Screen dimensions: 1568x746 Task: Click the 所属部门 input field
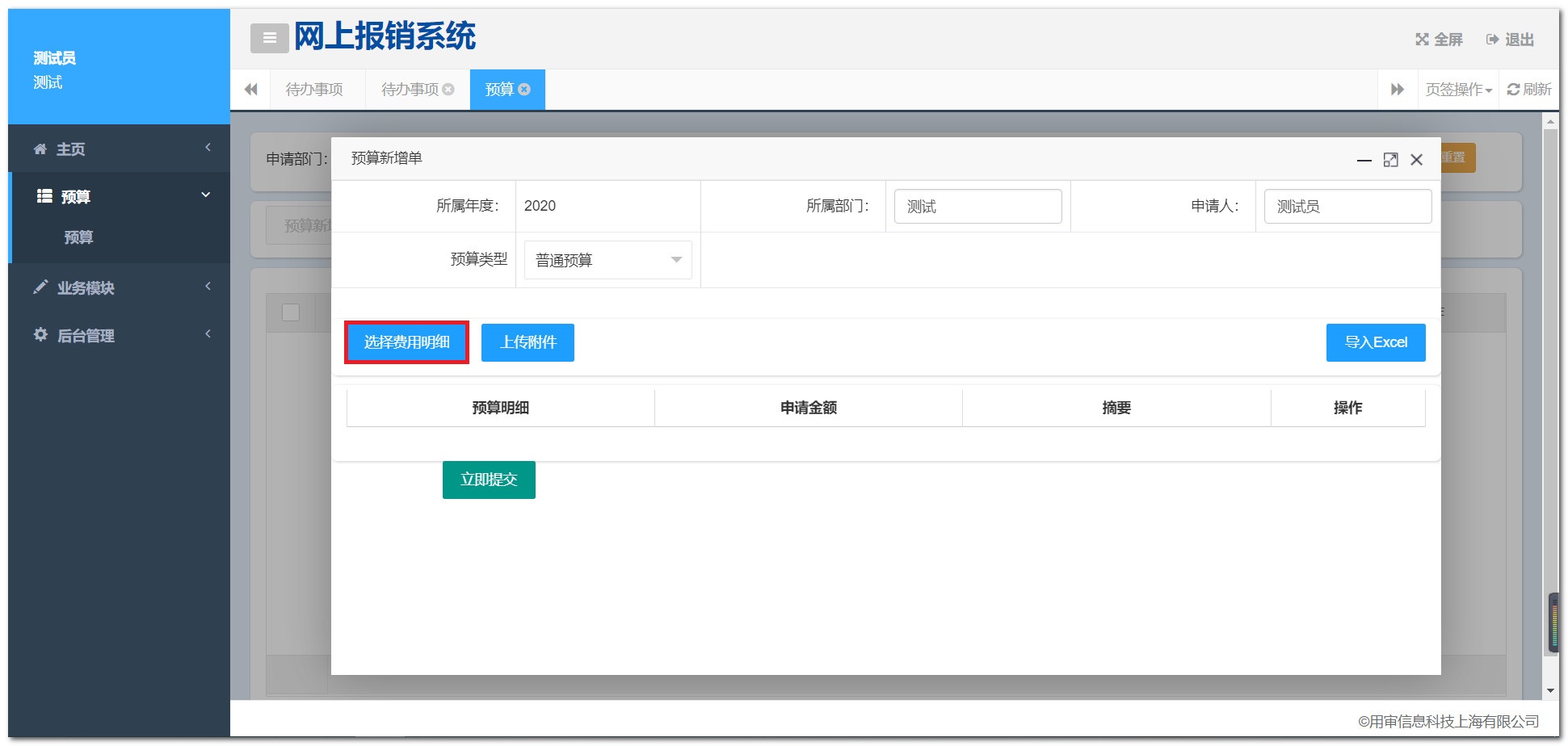tap(977, 207)
